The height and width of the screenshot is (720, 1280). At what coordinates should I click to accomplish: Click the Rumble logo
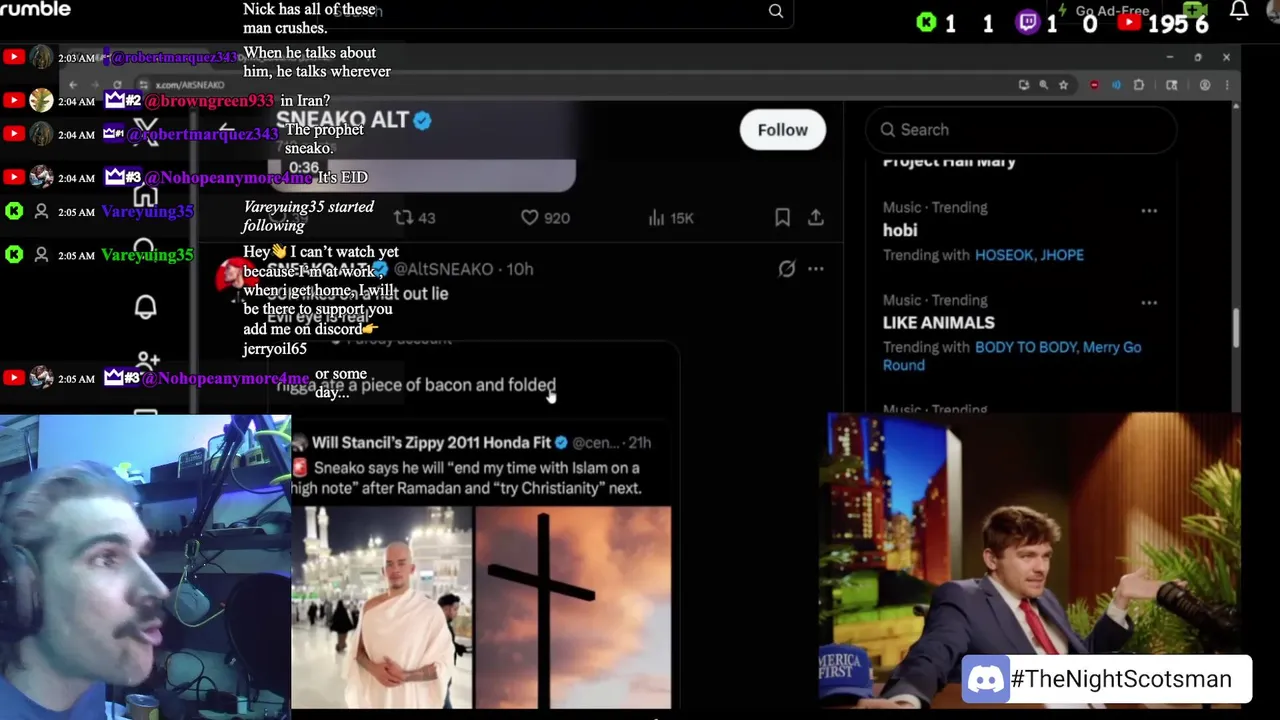click(35, 9)
